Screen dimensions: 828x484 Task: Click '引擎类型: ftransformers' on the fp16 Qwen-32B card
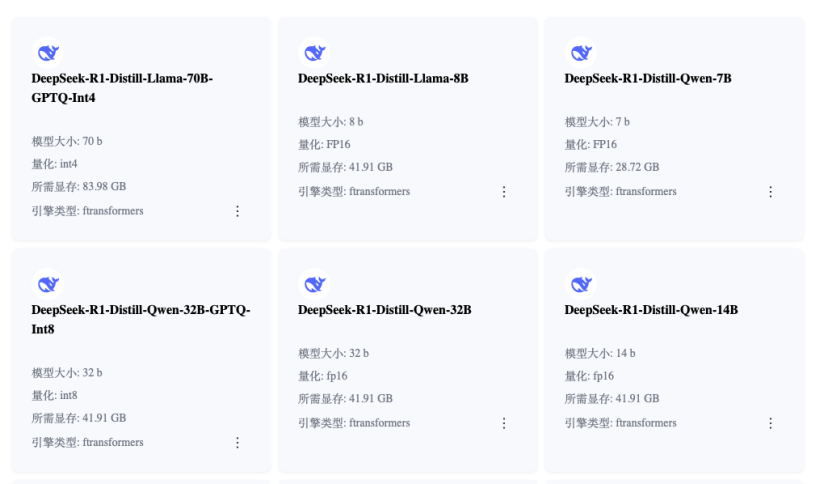click(x=354, y=423)
